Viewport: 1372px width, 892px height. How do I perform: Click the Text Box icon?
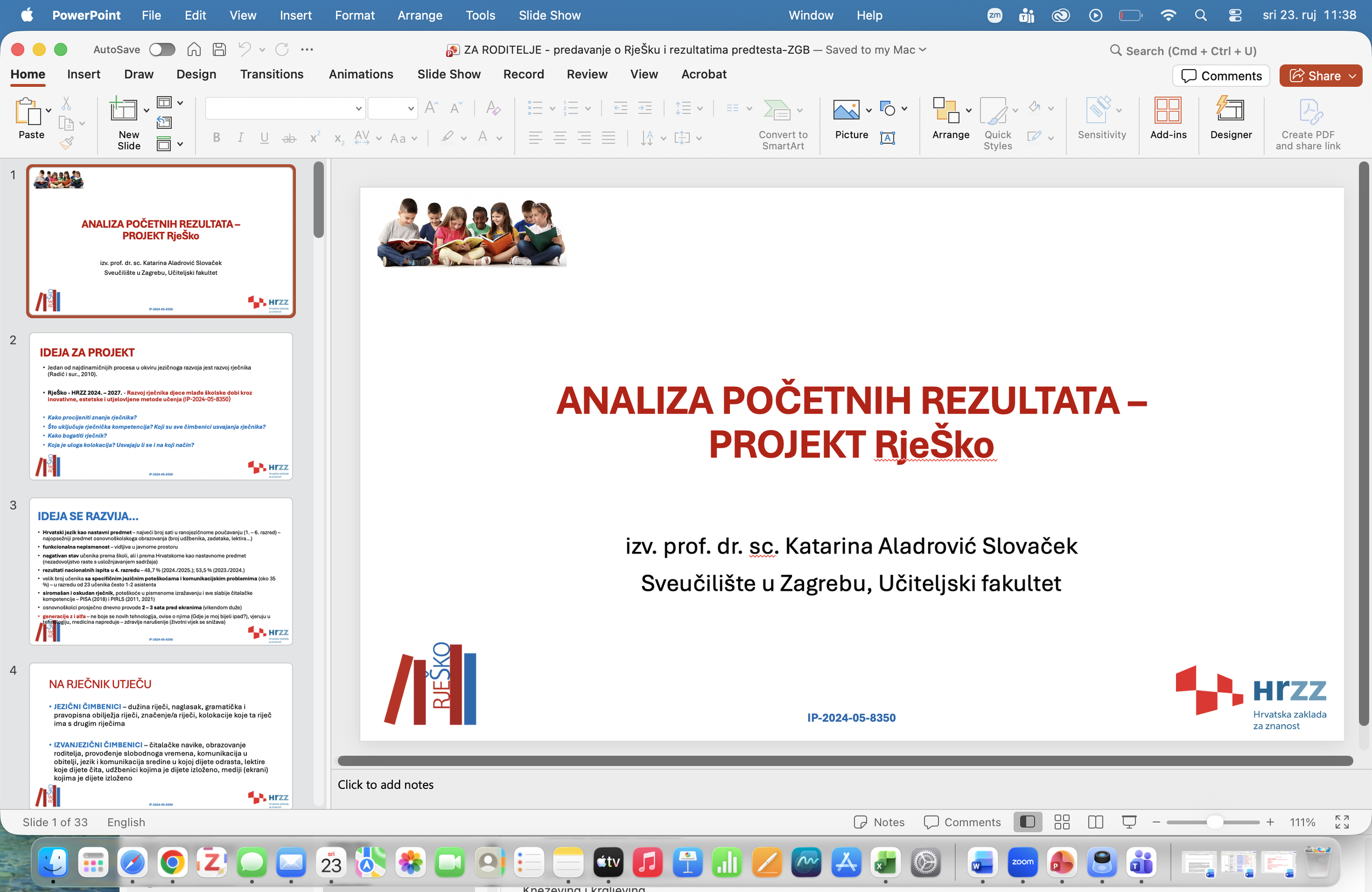888,138
